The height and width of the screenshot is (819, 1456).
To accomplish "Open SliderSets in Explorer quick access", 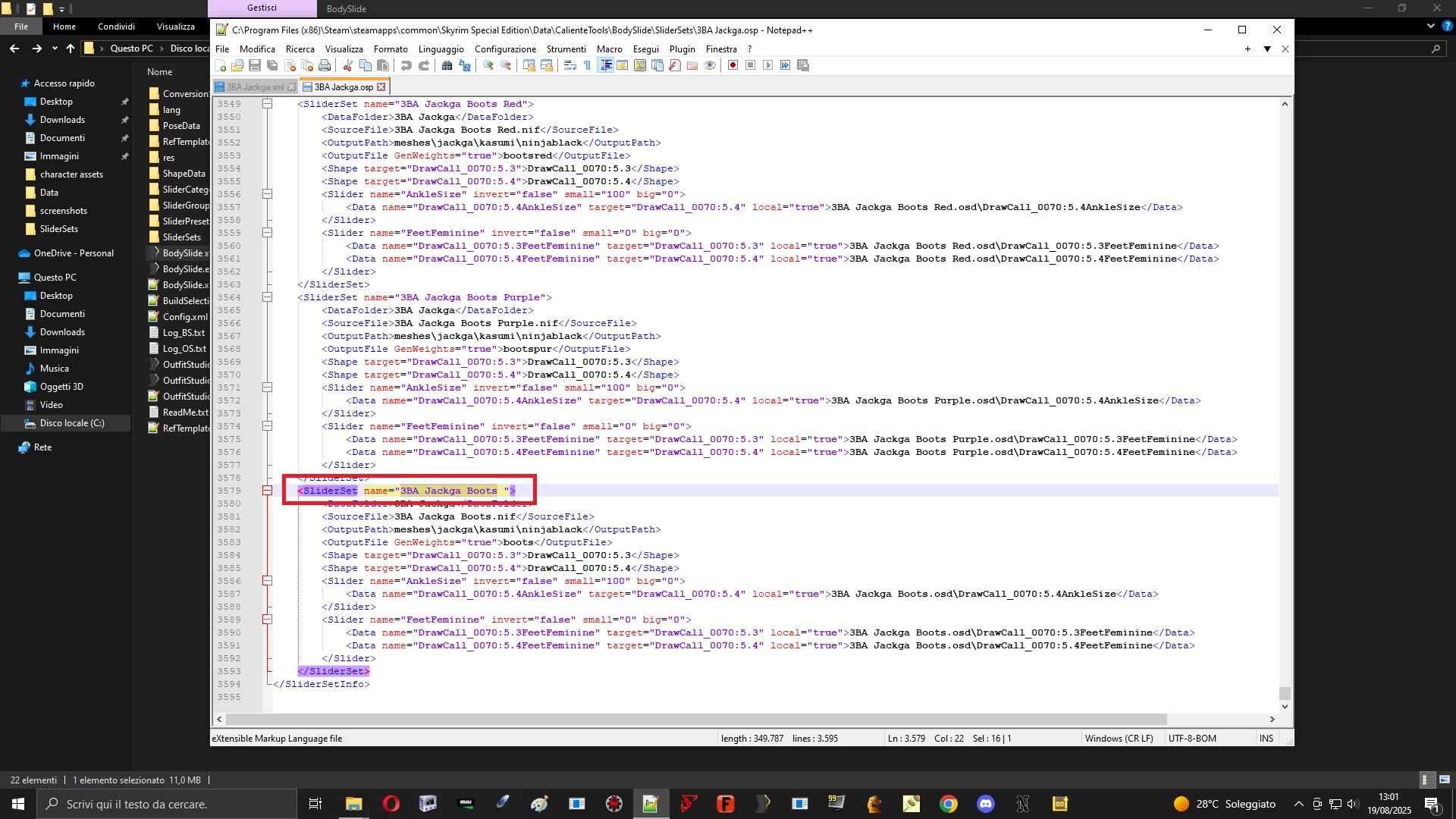I will point(59,229).
